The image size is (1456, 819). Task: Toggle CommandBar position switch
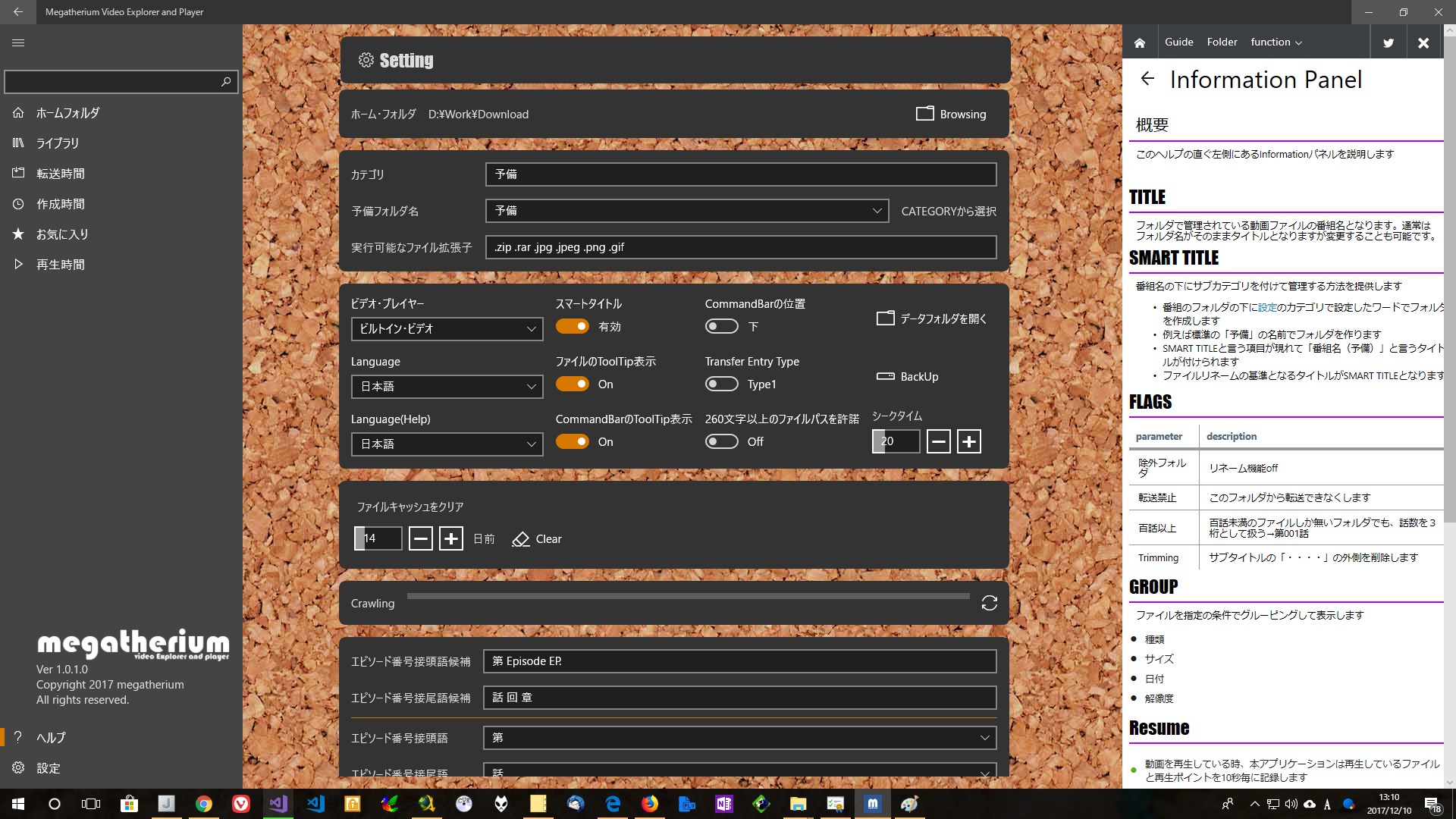(721, 326)
